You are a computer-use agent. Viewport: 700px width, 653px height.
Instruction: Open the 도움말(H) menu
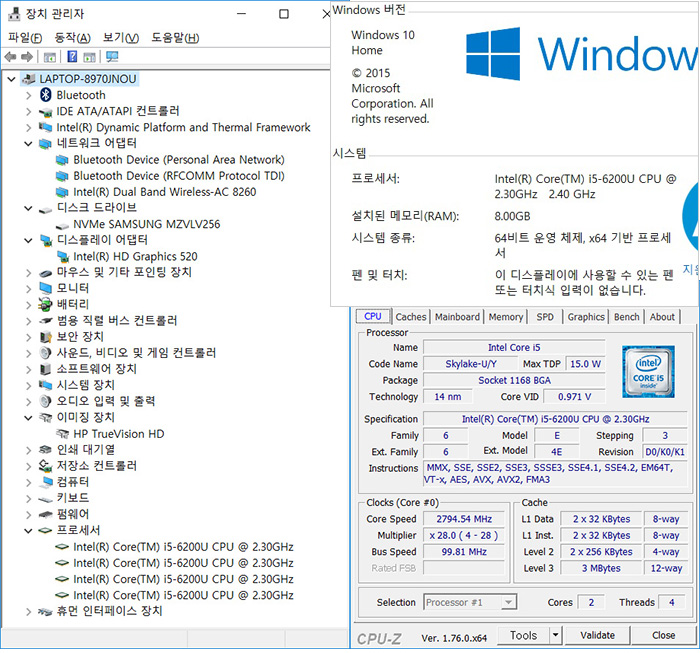[x=175, y=38]
